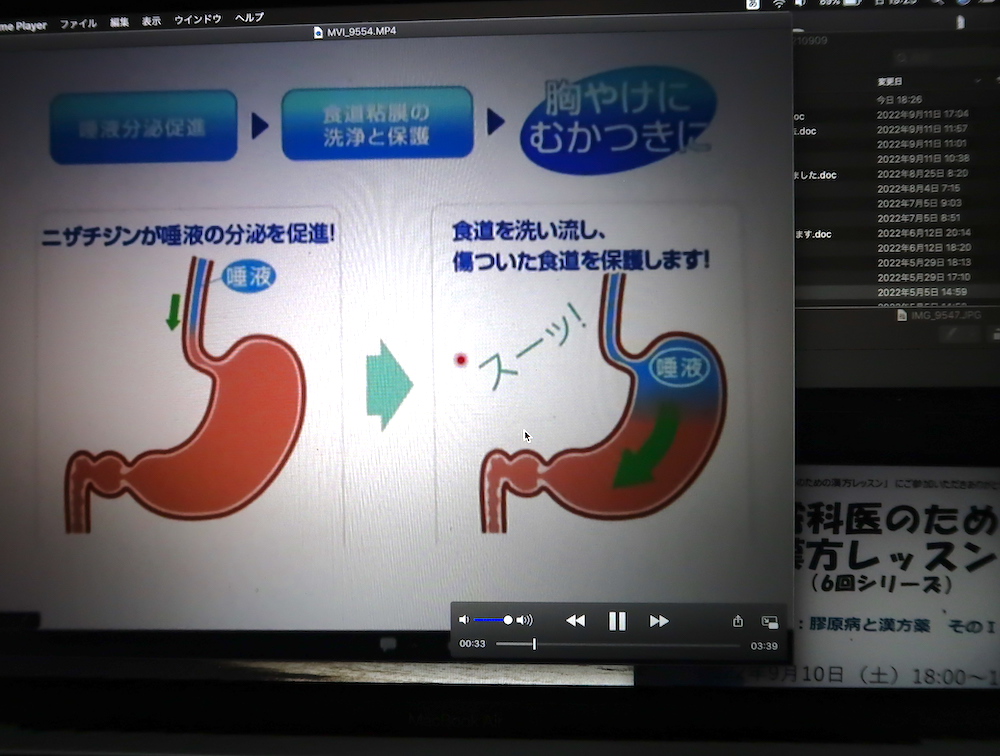Pause the video playback
The width and height of the screenshot is (1000, 756).
[x=617, y=621]
